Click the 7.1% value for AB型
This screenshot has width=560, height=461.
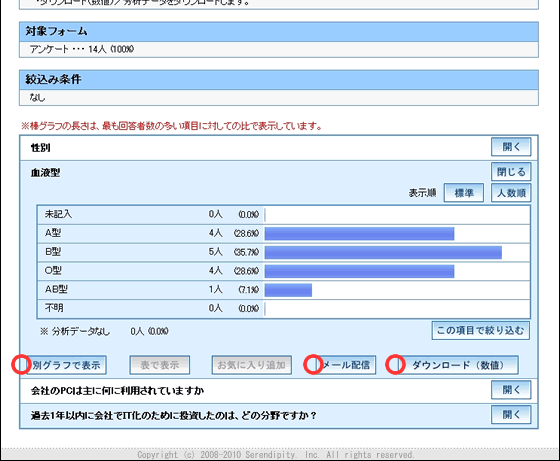(249, 290)
